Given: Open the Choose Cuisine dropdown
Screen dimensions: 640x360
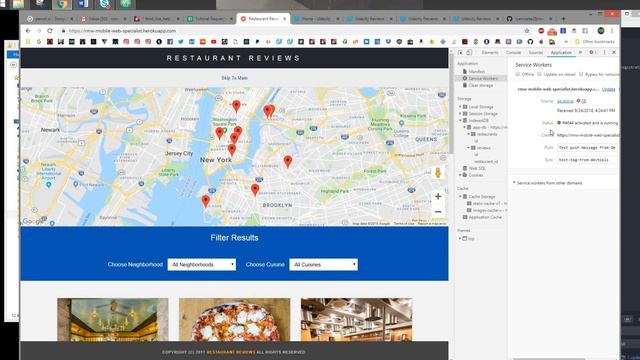Looking at the screenshot, I should [x=323, y=264].
